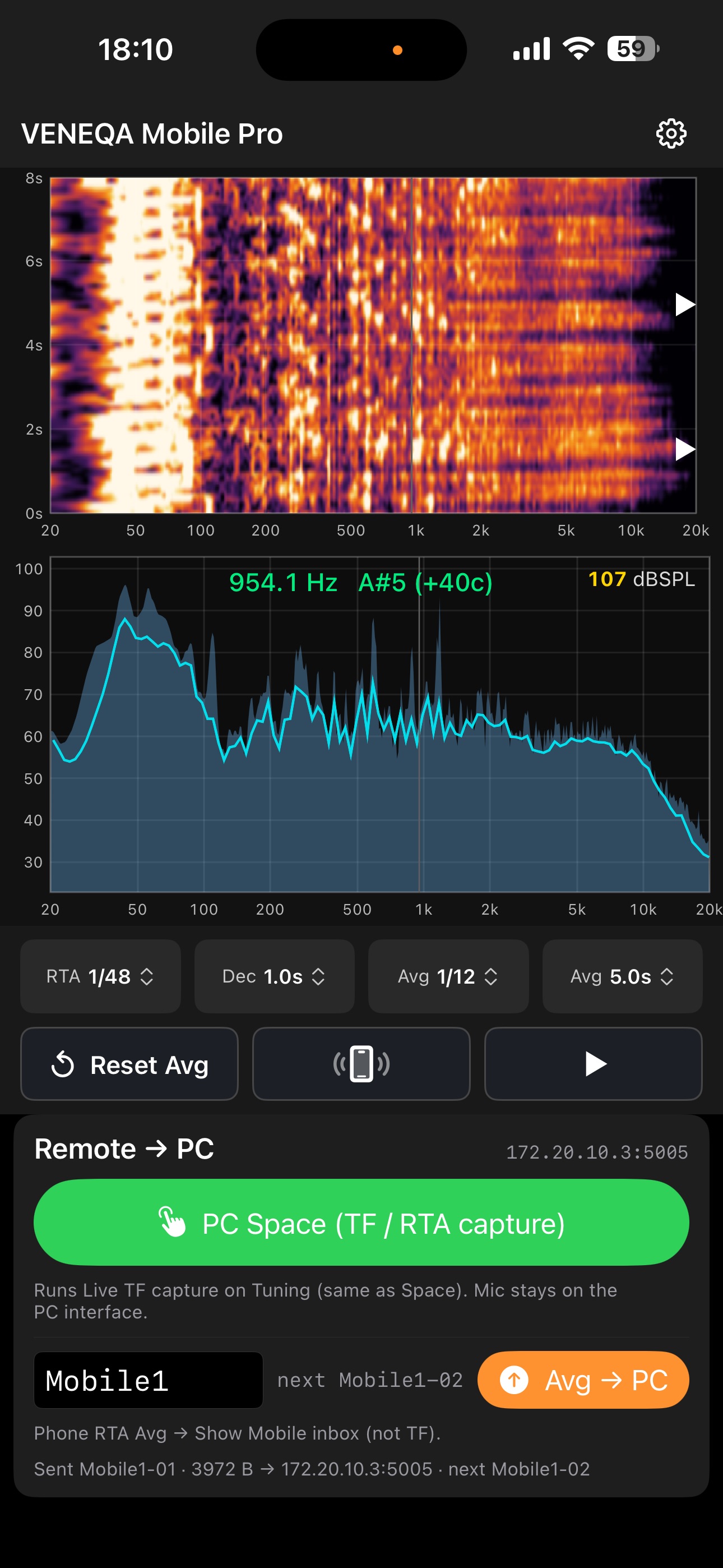Tap the VENEQA Mobile Pro title
The image size is (723, 1568).
[x=152, y=134]
